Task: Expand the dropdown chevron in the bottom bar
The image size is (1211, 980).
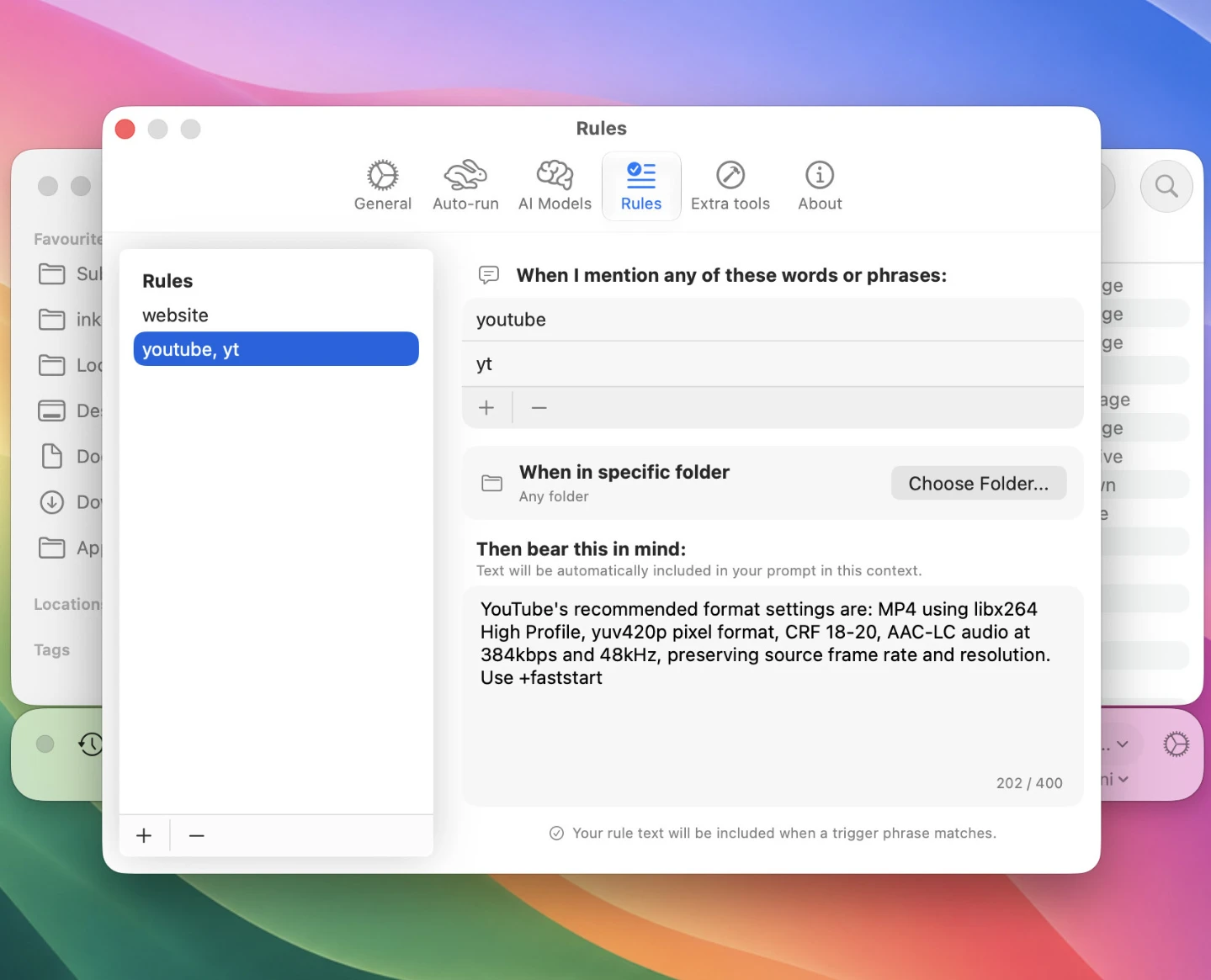Action: click(x=1123, y=744)
